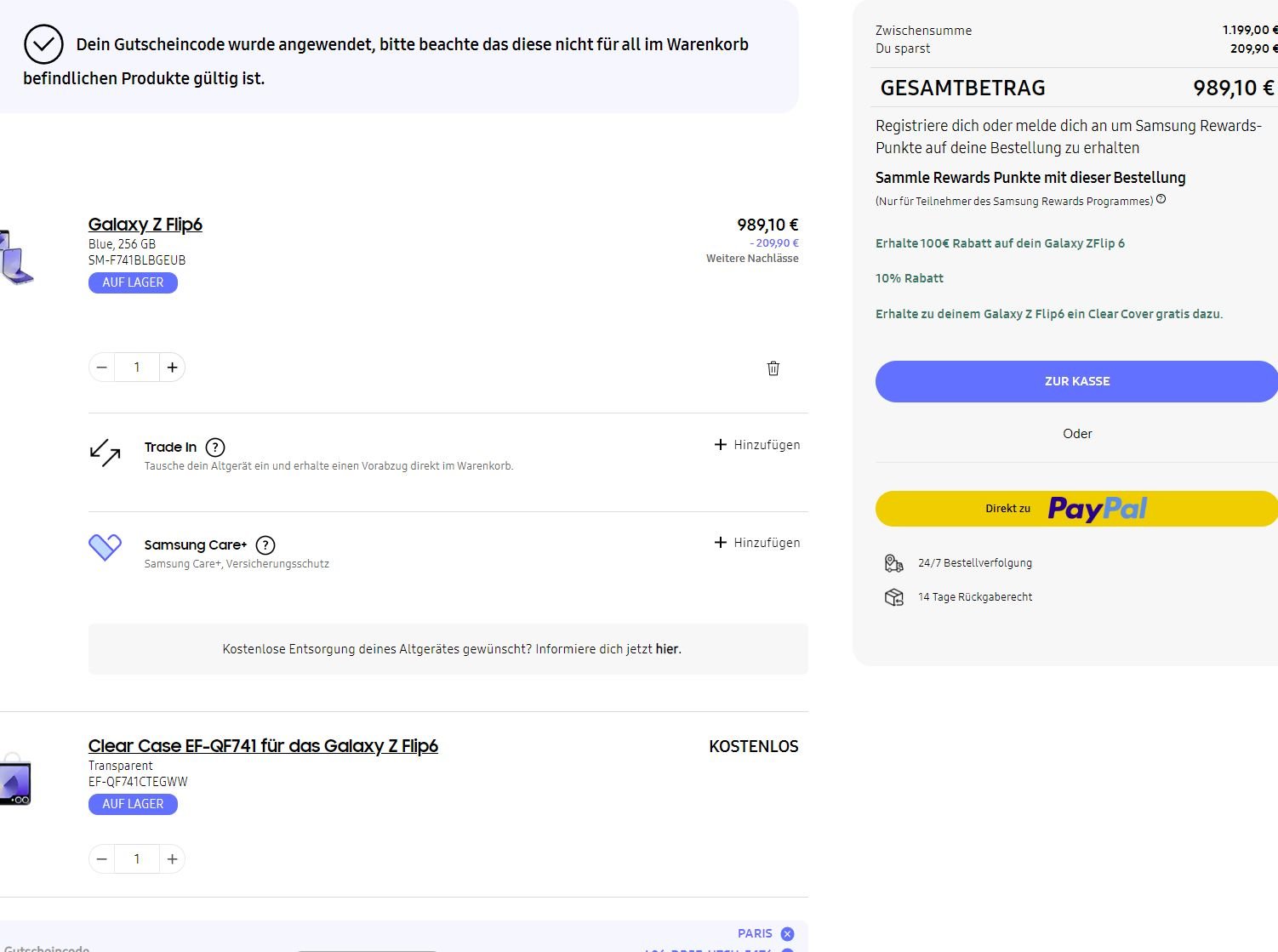Add Trade In via Hinzufügen
Viewport: 1278px width, 952px height.
(757, 445)
